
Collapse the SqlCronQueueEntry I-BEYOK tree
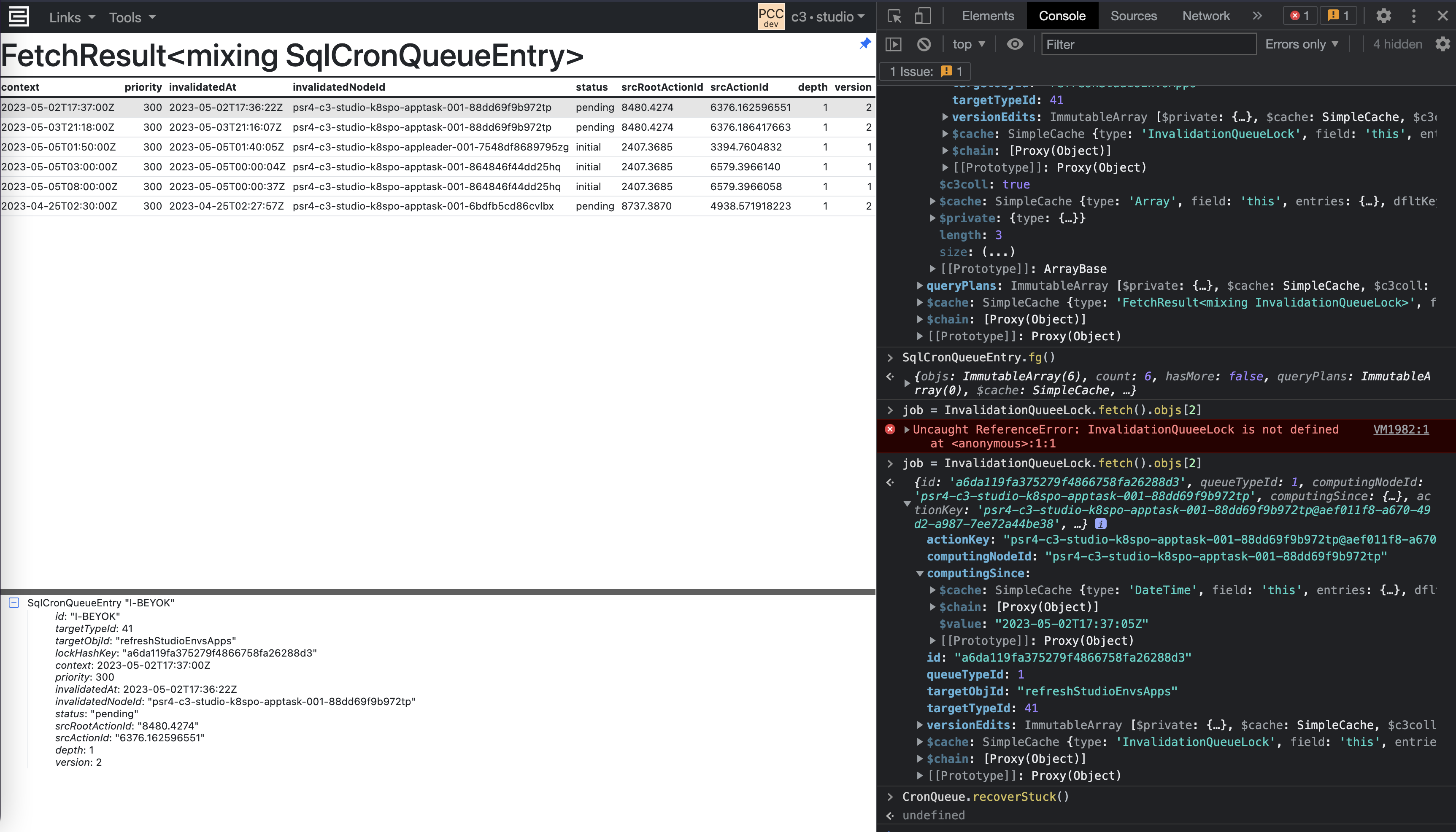pyautogui.click(x=14, y=602)
